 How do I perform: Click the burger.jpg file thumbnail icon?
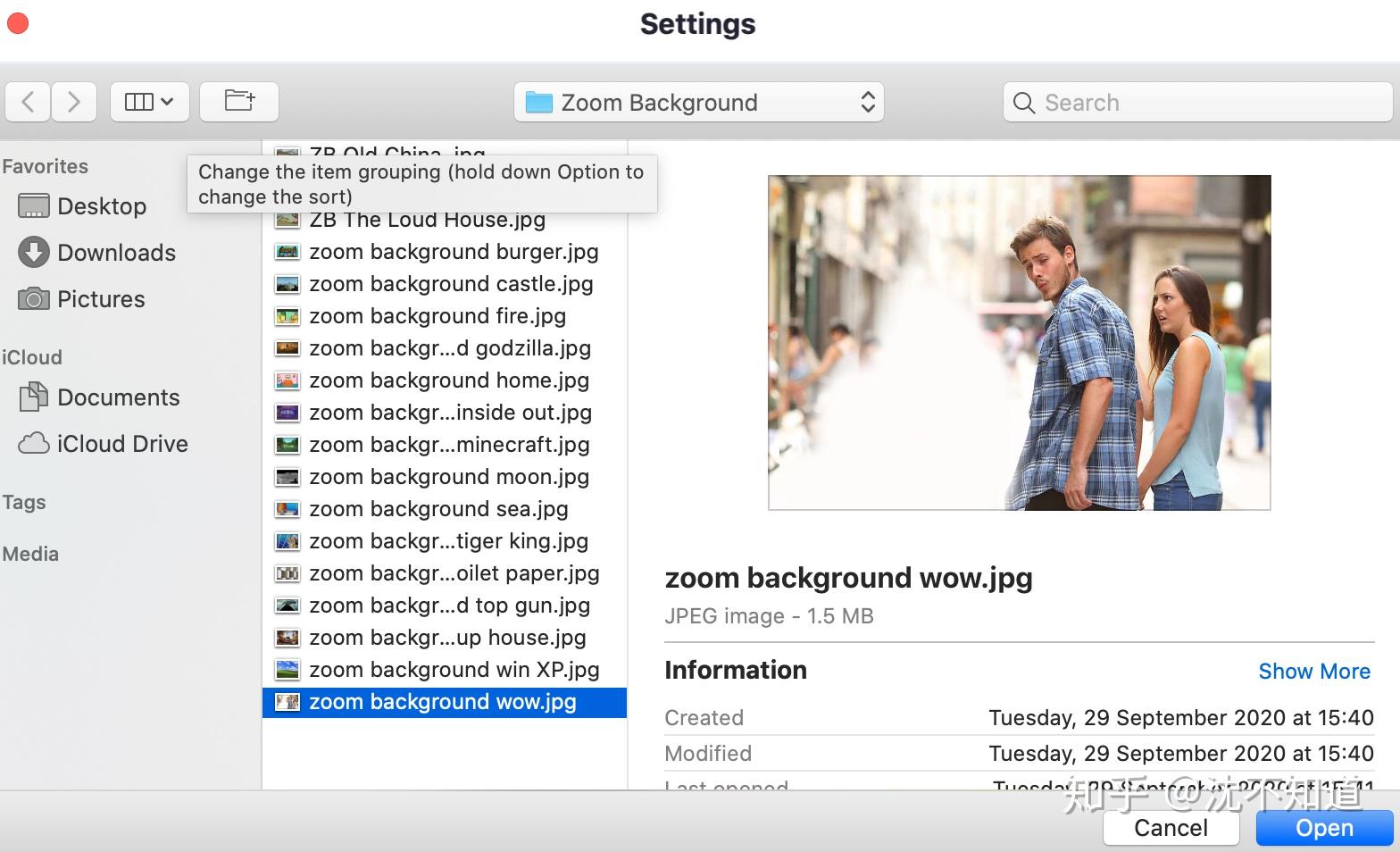click(x=287, y=252)
